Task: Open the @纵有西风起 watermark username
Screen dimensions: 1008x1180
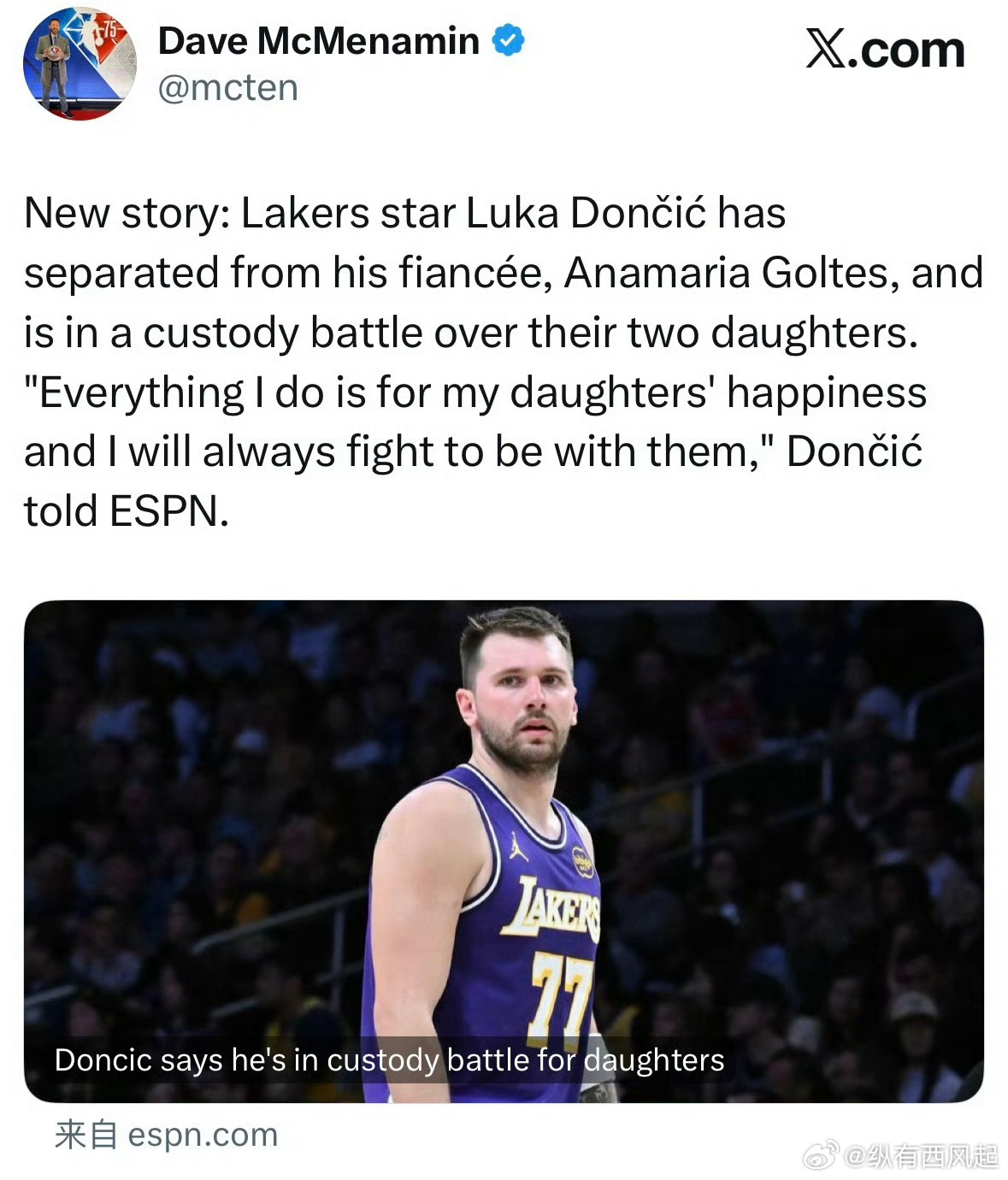Action: 921,1156
